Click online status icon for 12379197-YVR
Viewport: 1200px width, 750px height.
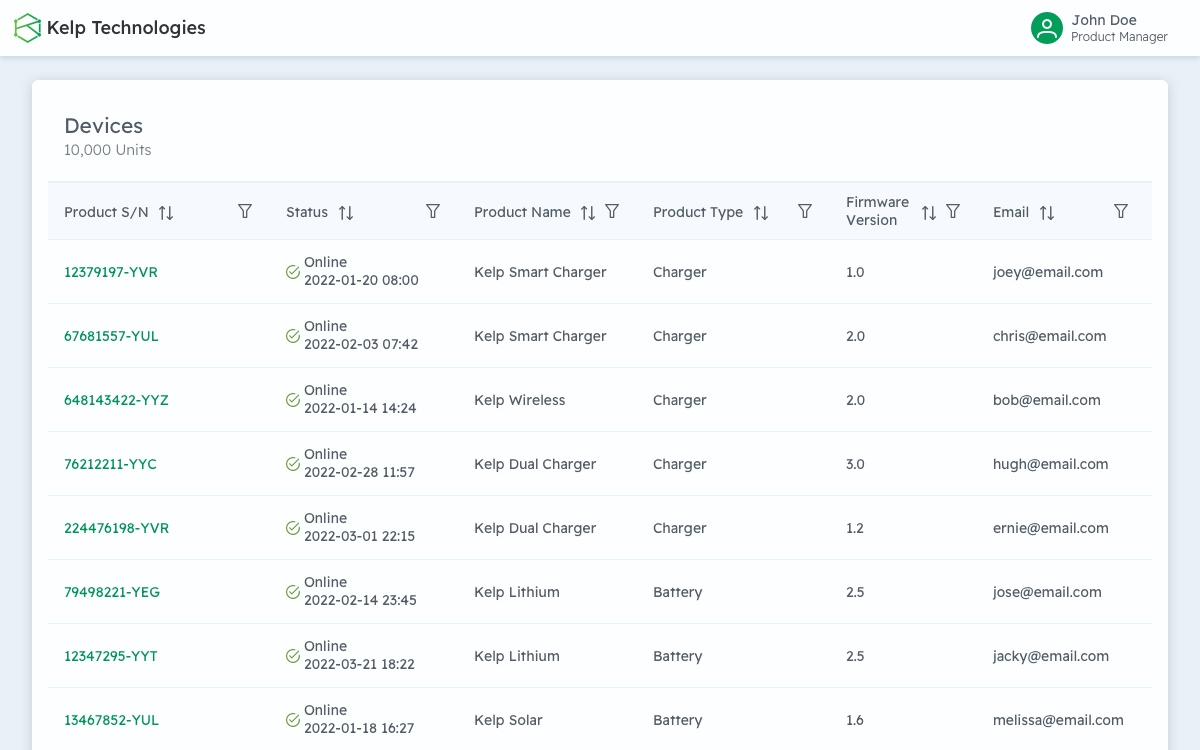click(293, 272)
